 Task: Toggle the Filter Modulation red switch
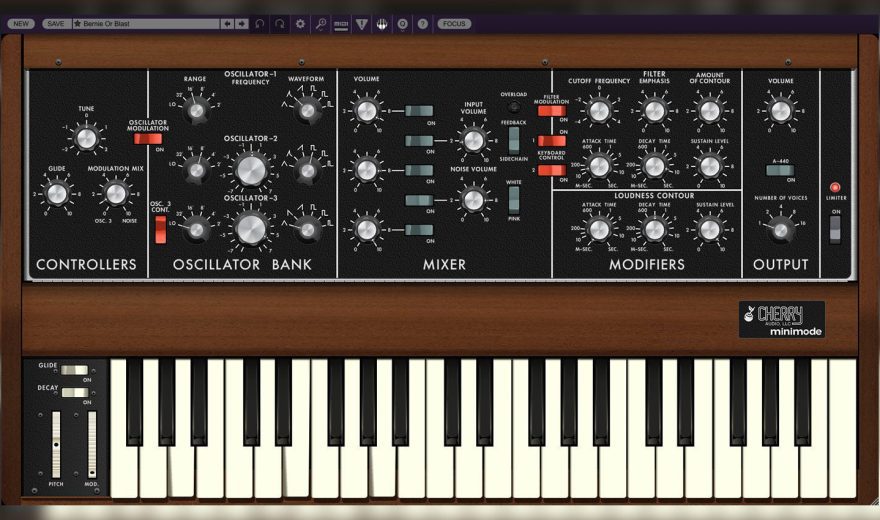[552, 111]
